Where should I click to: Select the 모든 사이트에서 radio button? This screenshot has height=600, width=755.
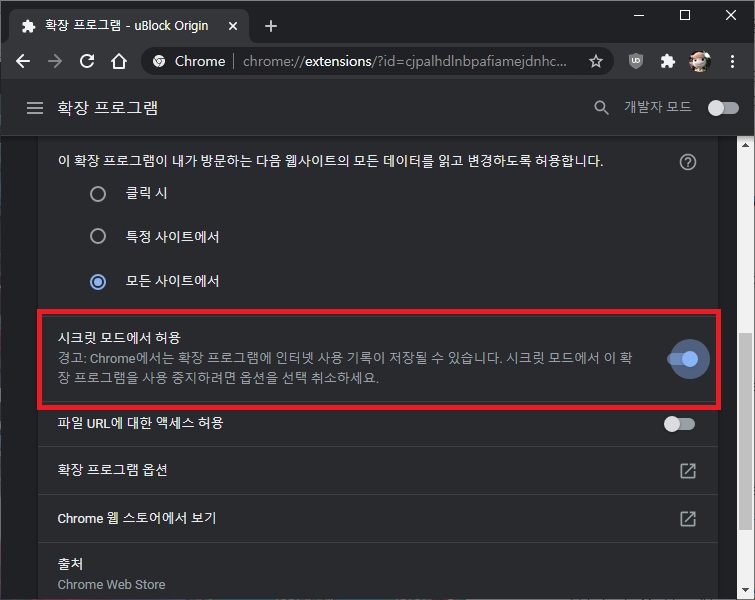98,281
